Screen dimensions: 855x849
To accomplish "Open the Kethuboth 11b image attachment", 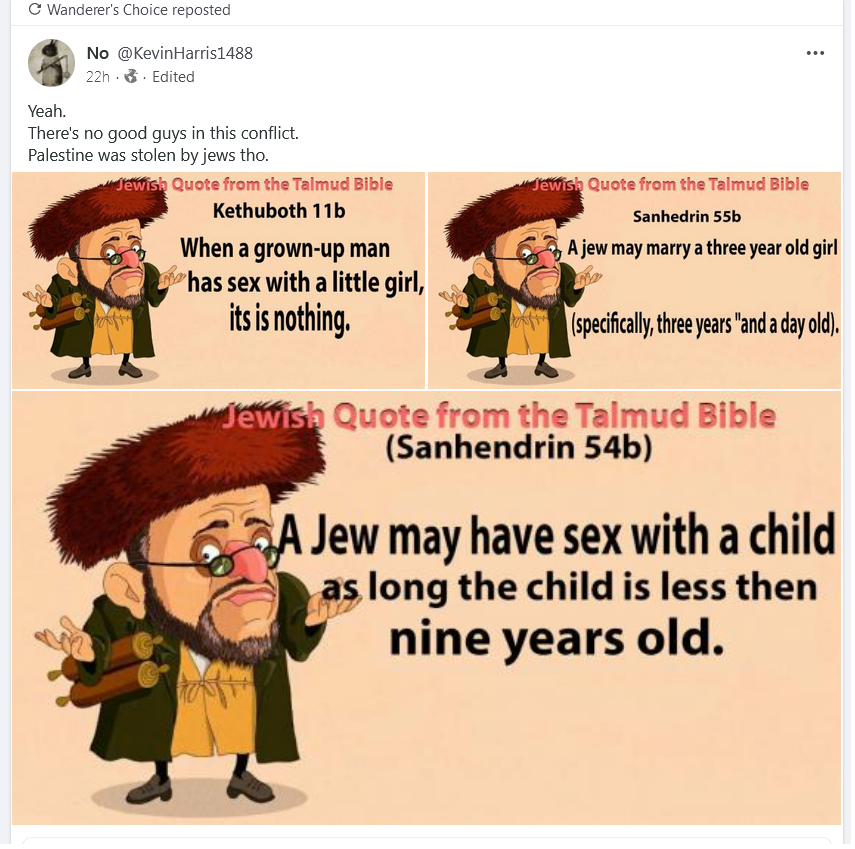I will coord(218,280).
